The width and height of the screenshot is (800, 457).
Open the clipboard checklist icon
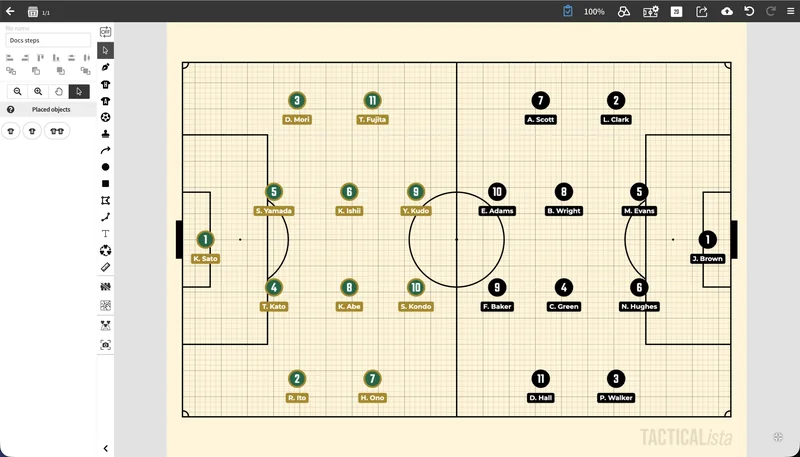567,11
